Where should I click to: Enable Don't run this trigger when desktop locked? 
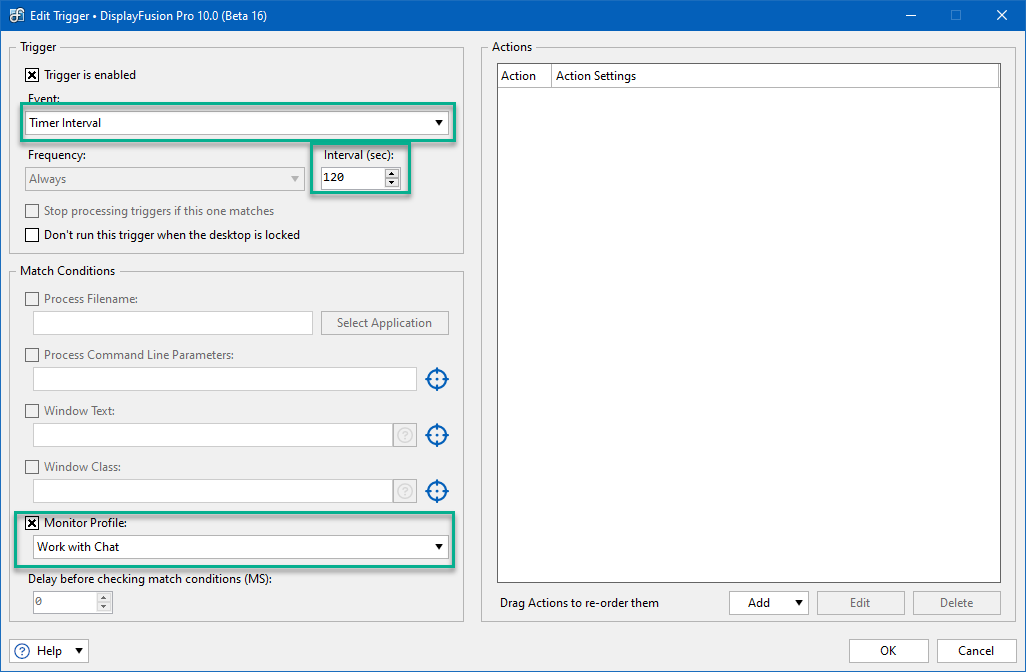(x=31, y=235)
